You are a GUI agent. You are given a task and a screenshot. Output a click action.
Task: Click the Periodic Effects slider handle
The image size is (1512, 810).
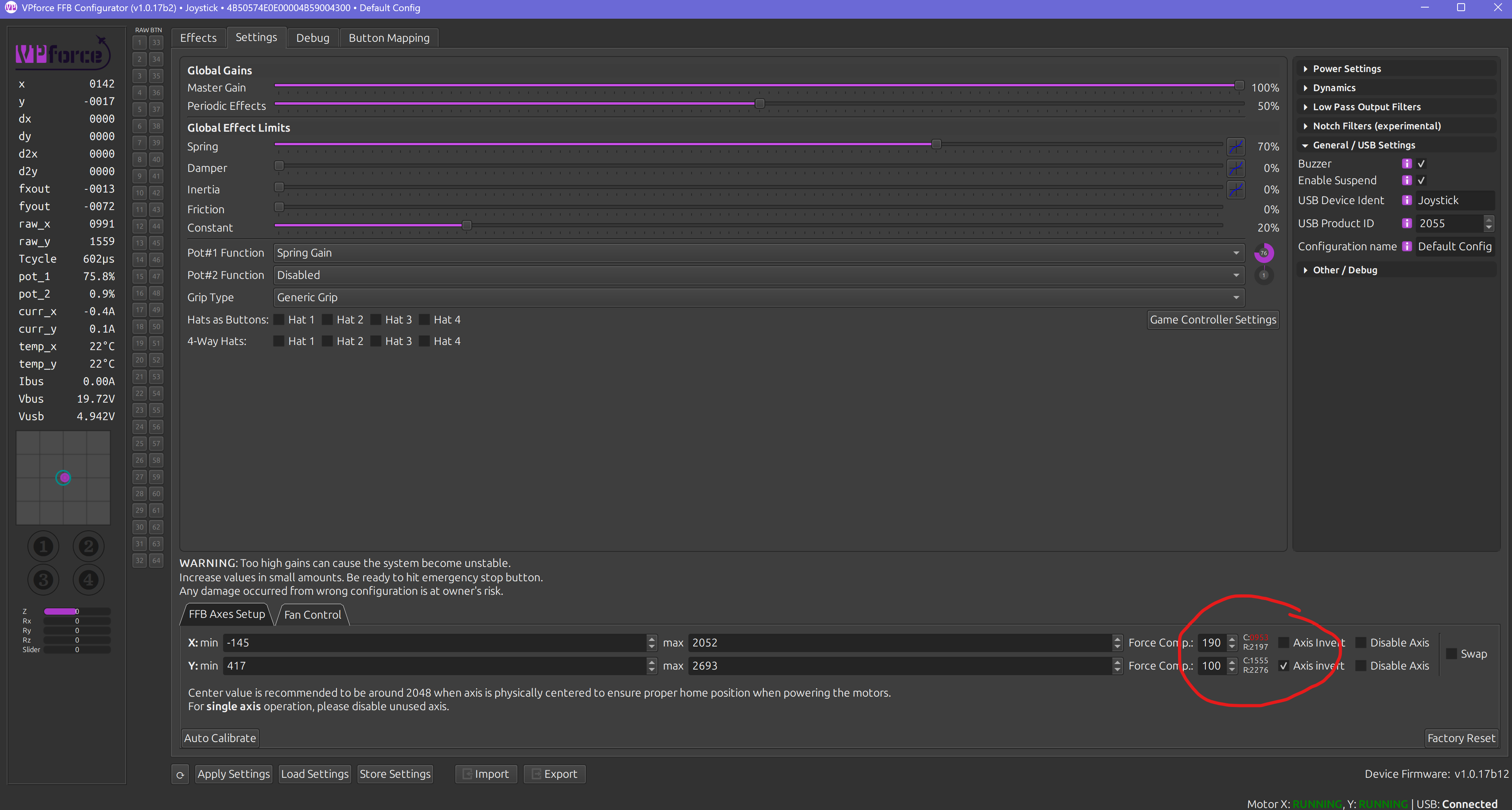point(760,104)
